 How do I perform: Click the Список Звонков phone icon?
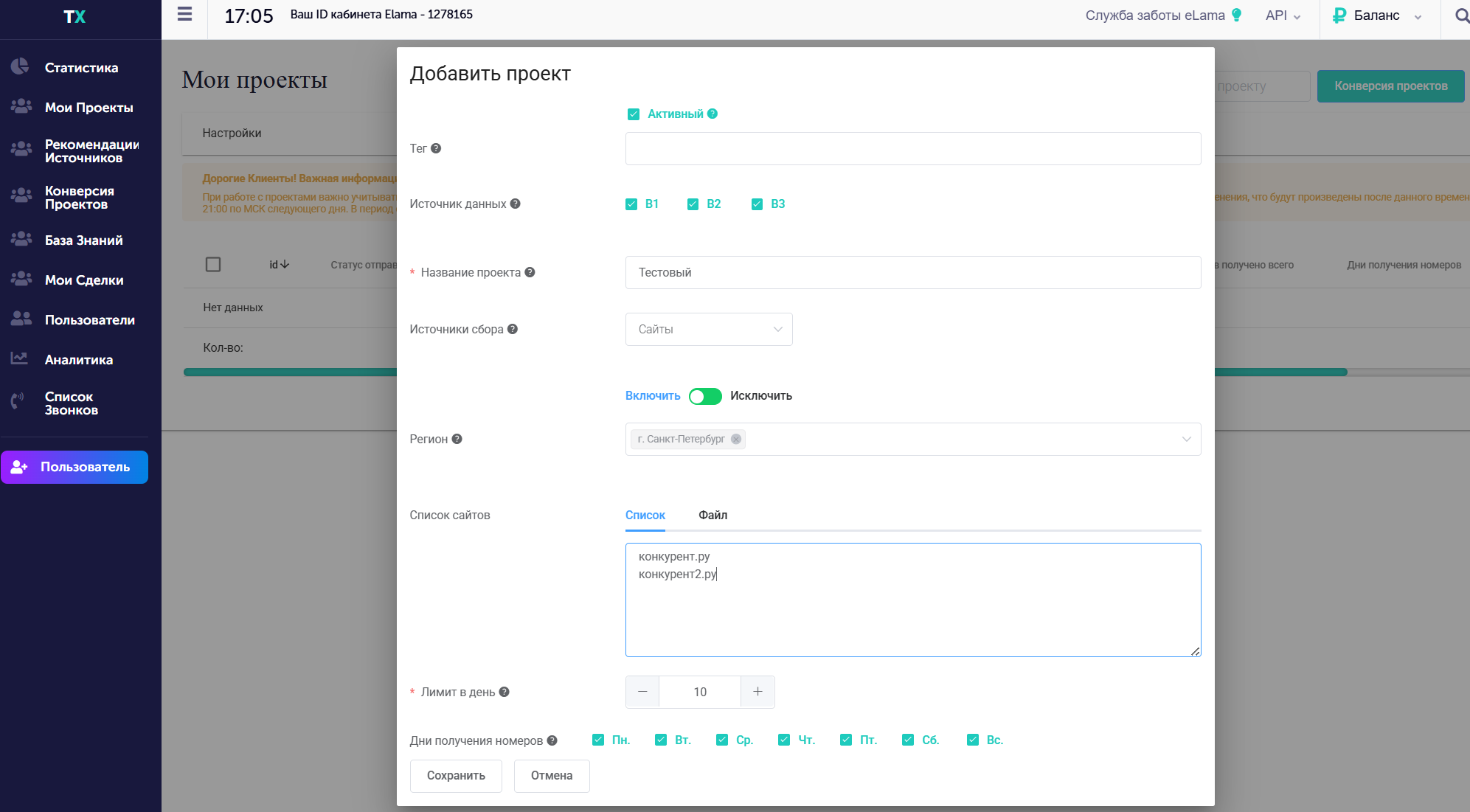click(x=18, y=401)
